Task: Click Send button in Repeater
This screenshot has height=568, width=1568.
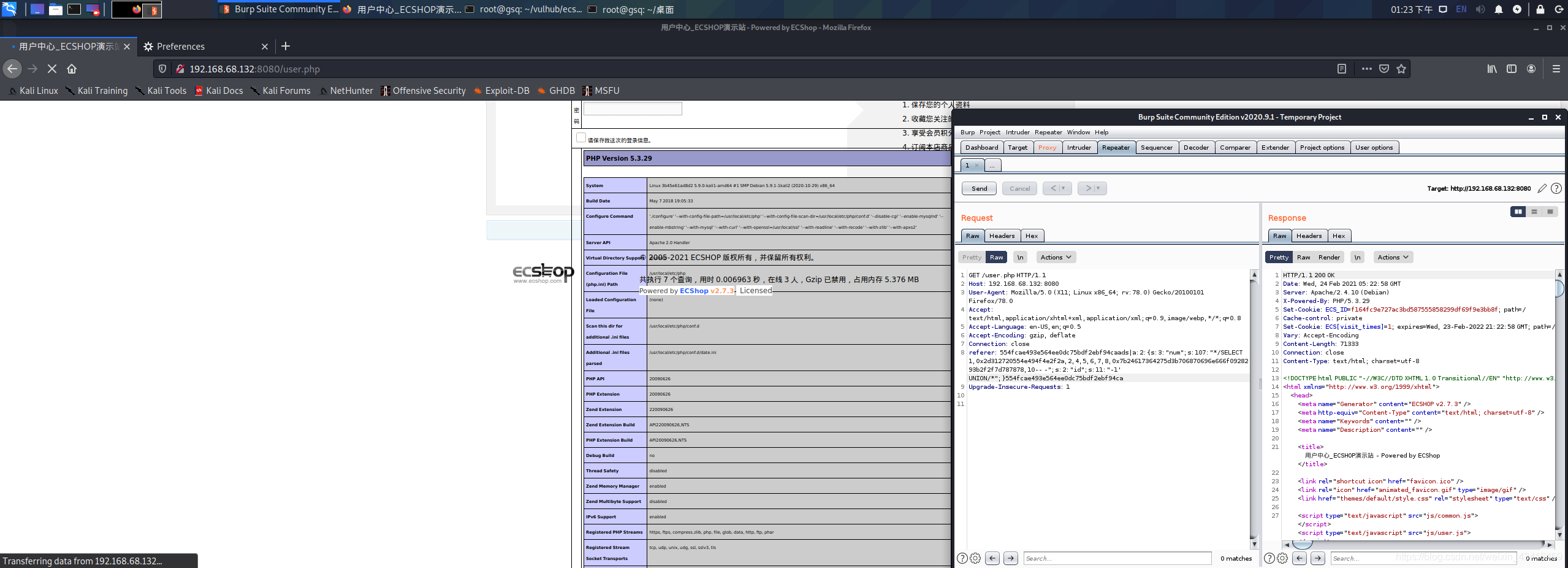Action: [x=979, y=188]
